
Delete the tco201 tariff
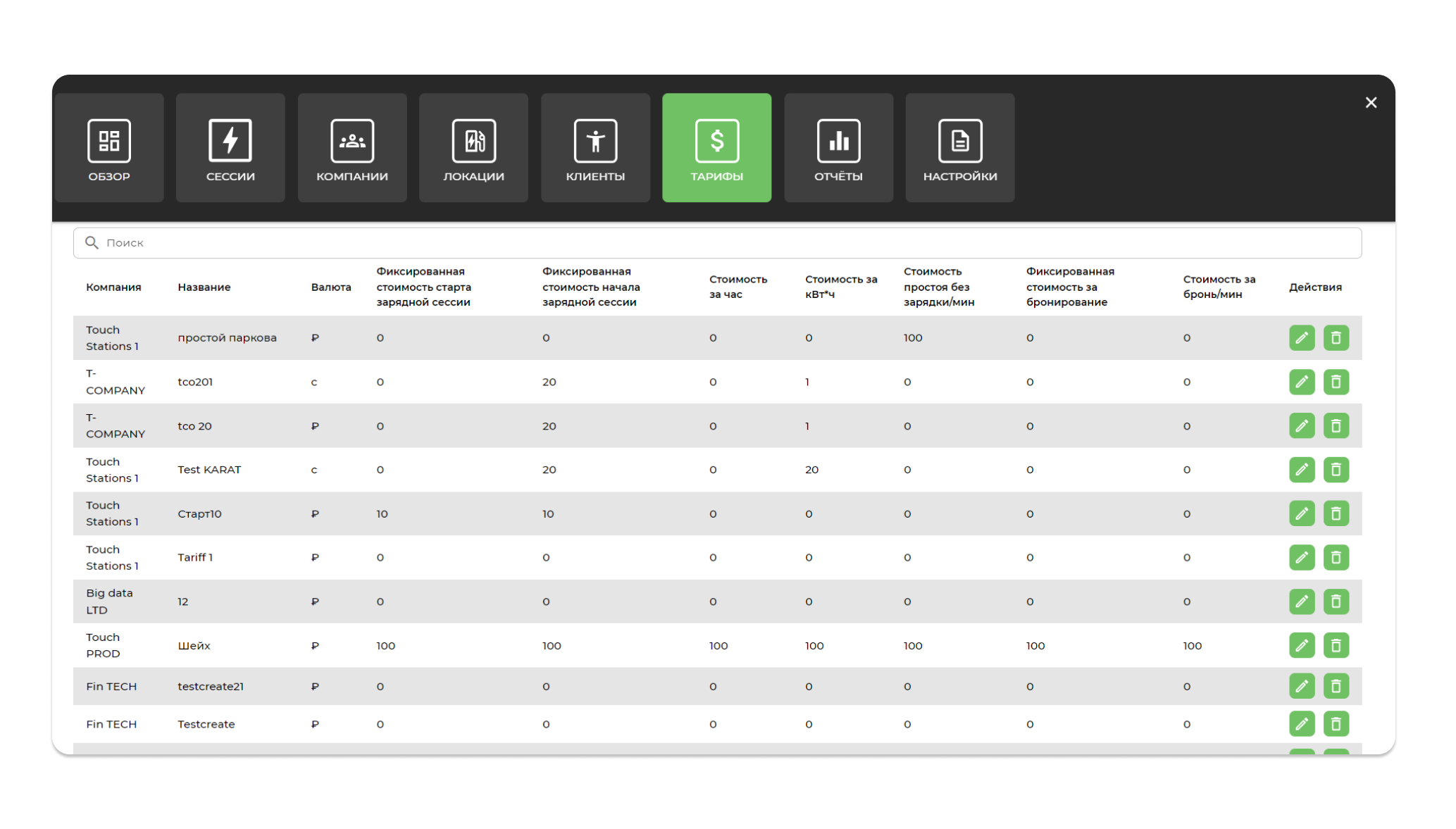tap(1336, 382)
